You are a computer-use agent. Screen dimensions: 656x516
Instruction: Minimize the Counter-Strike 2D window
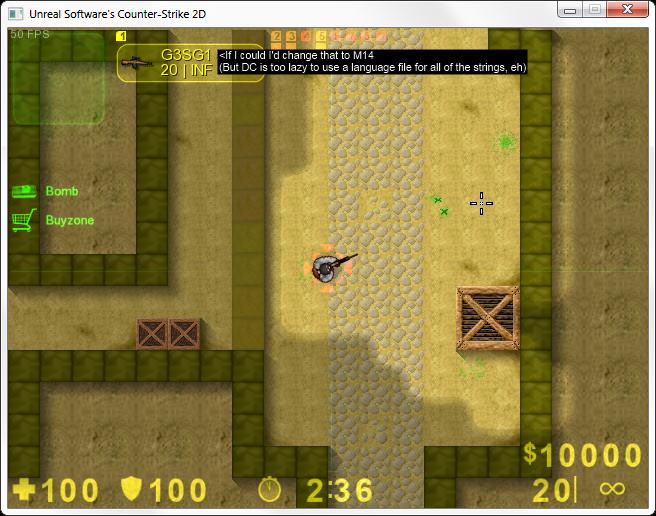570,10
